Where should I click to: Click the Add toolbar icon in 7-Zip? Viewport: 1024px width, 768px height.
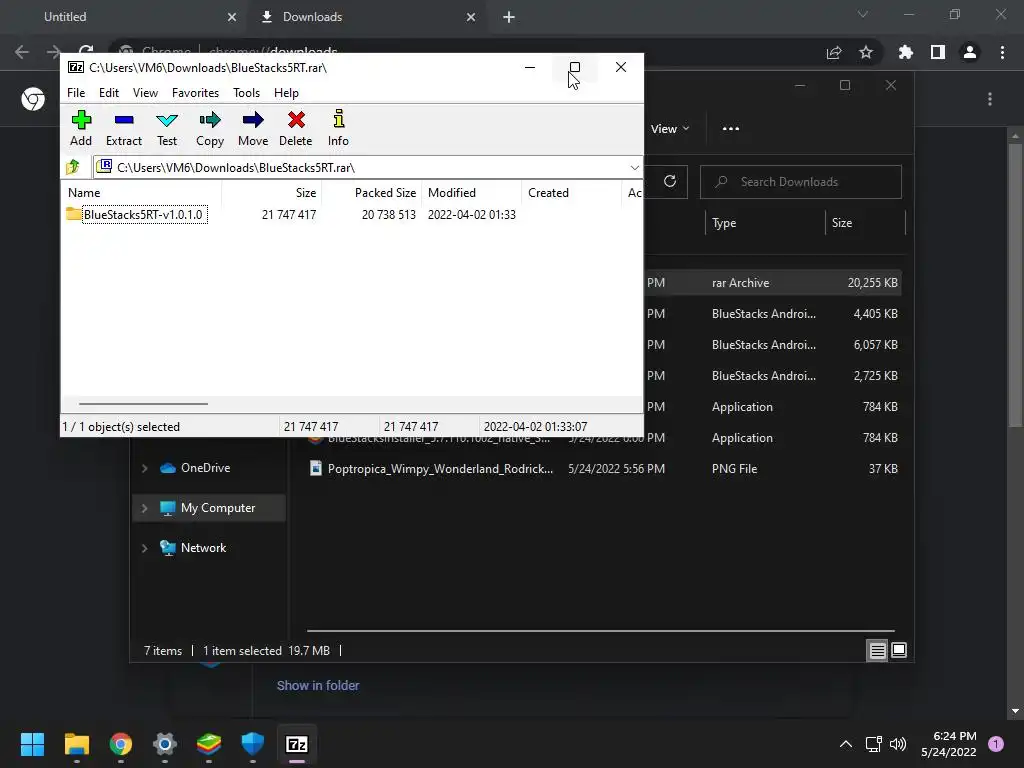click(81, 128)
